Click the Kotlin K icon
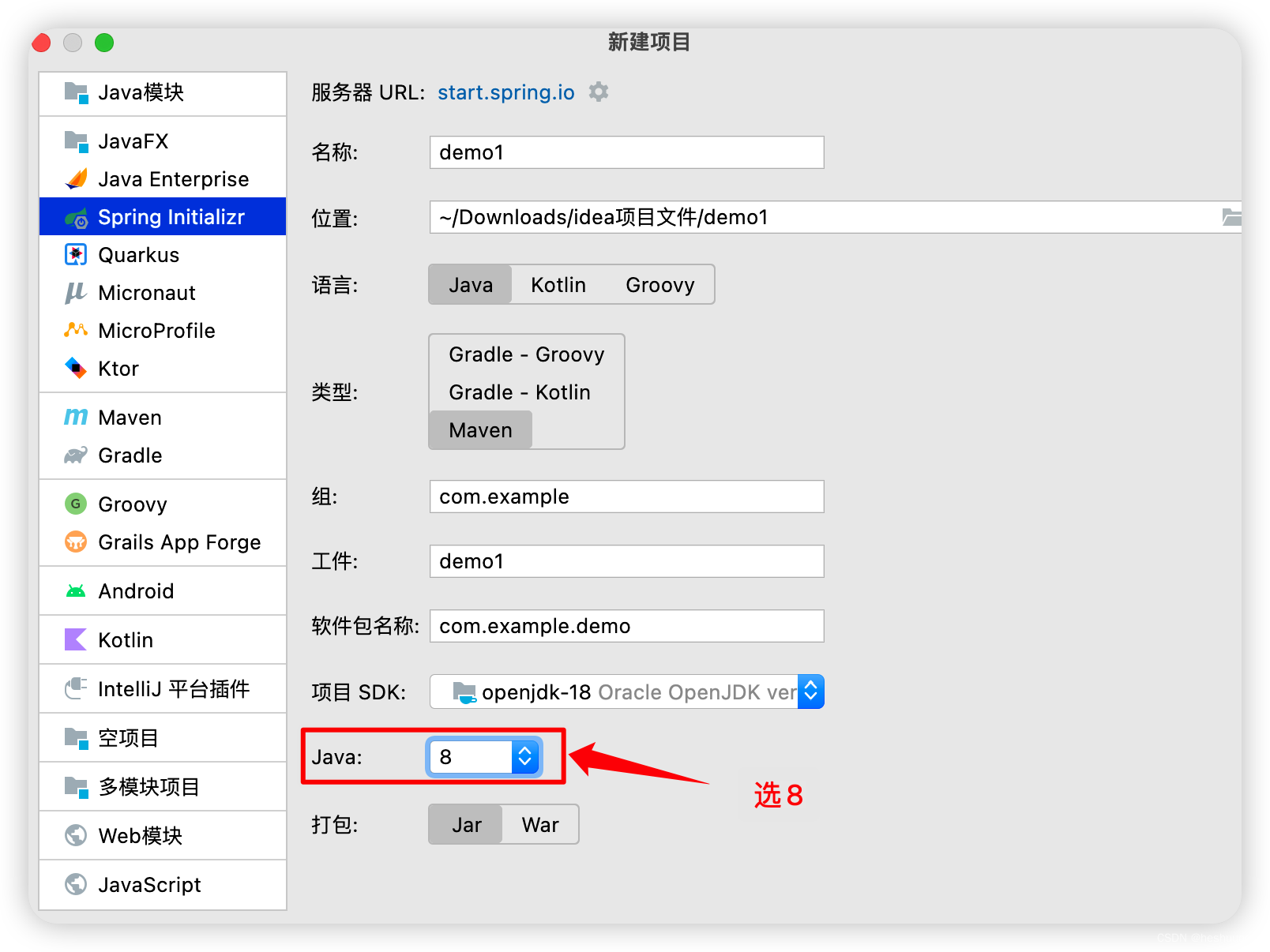This screenshot has height=952, width=1270. (x=76, y=639)
